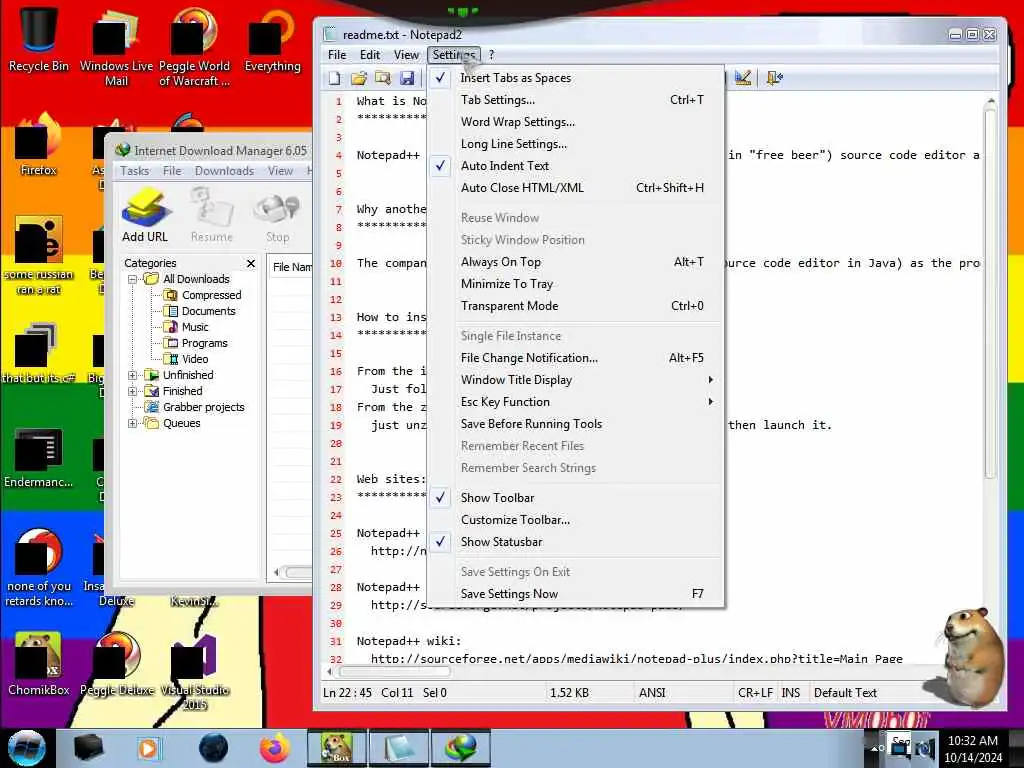The width and height of the screenshot is (1024, 768).
Task: Enable Auto Close HTML/XML
Action: [x=575, y=188]
